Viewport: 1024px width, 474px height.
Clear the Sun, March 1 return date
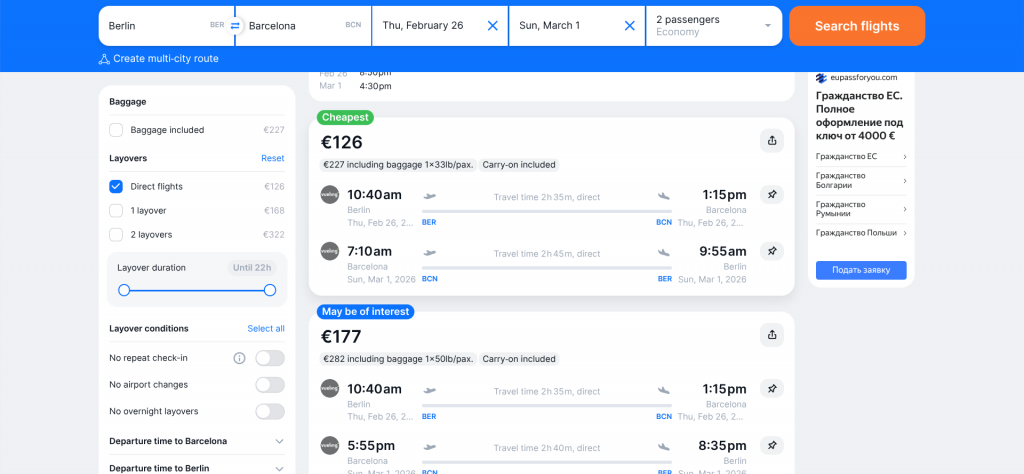coord(629,26)
